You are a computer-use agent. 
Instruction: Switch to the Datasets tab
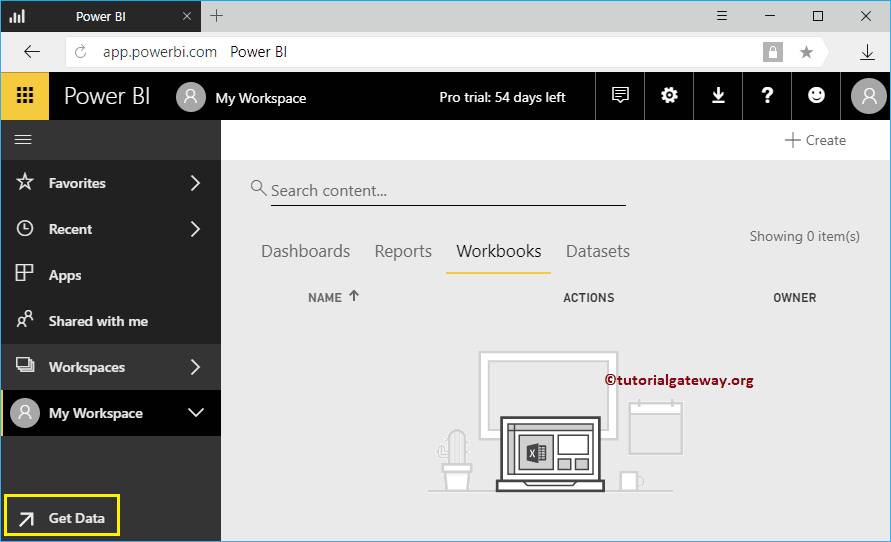[x=598, y=251]
